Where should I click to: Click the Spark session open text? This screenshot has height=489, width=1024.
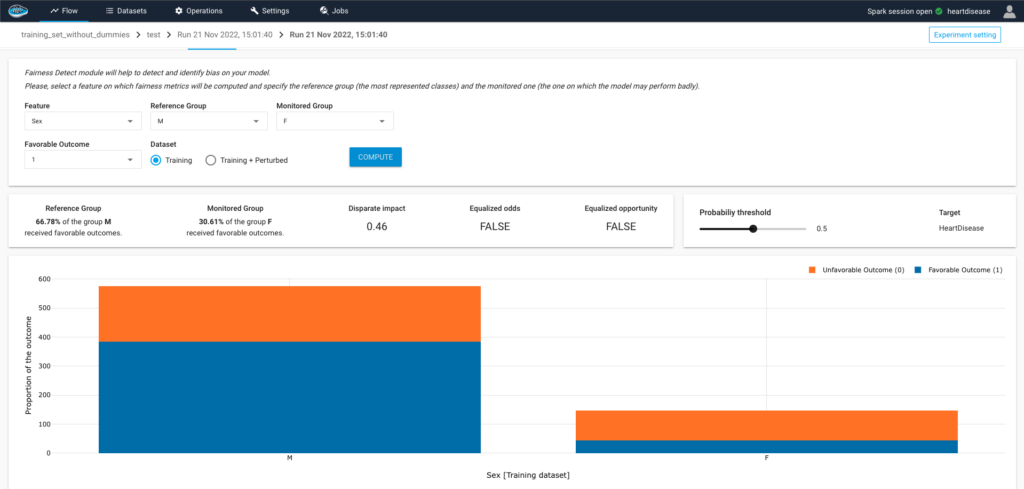tap(899, 11)
